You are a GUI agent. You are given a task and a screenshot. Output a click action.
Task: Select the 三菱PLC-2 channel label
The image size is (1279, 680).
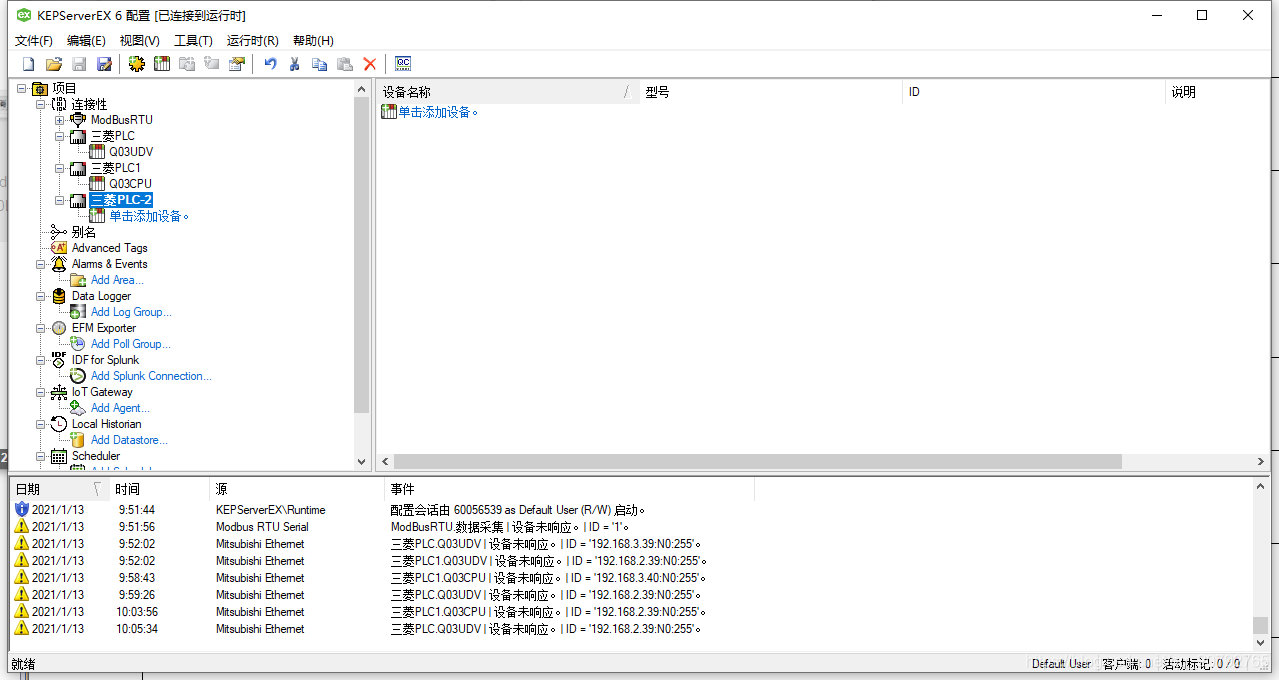click(x=121, y=200)
